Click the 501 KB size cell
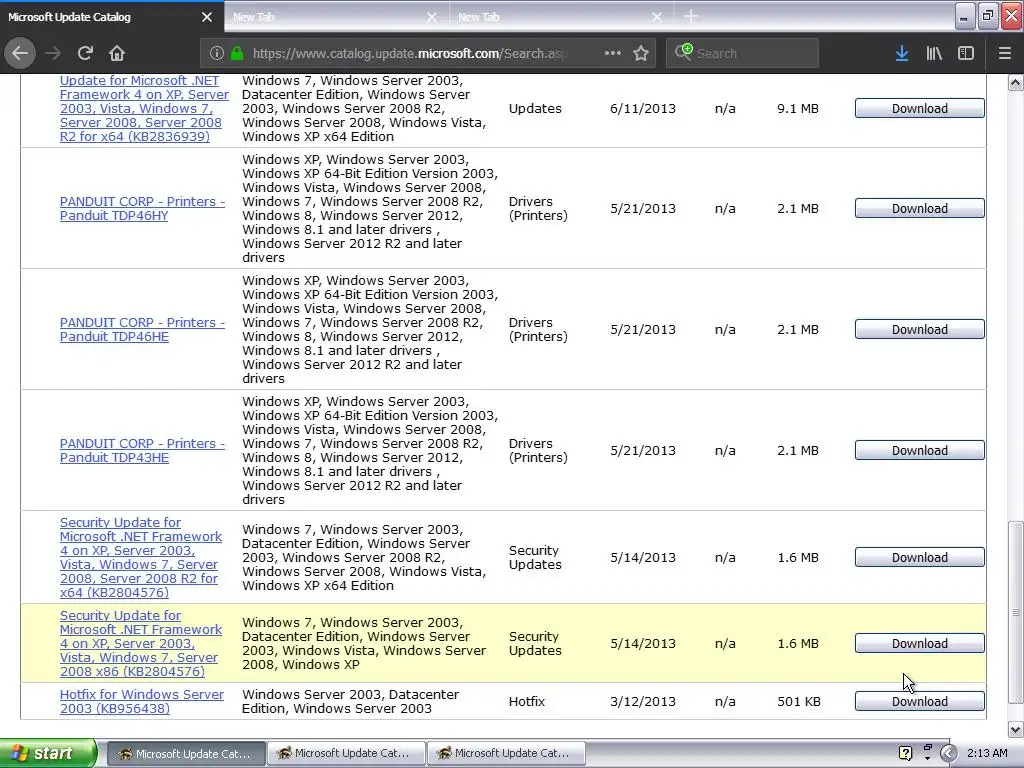 pos(799,701)
